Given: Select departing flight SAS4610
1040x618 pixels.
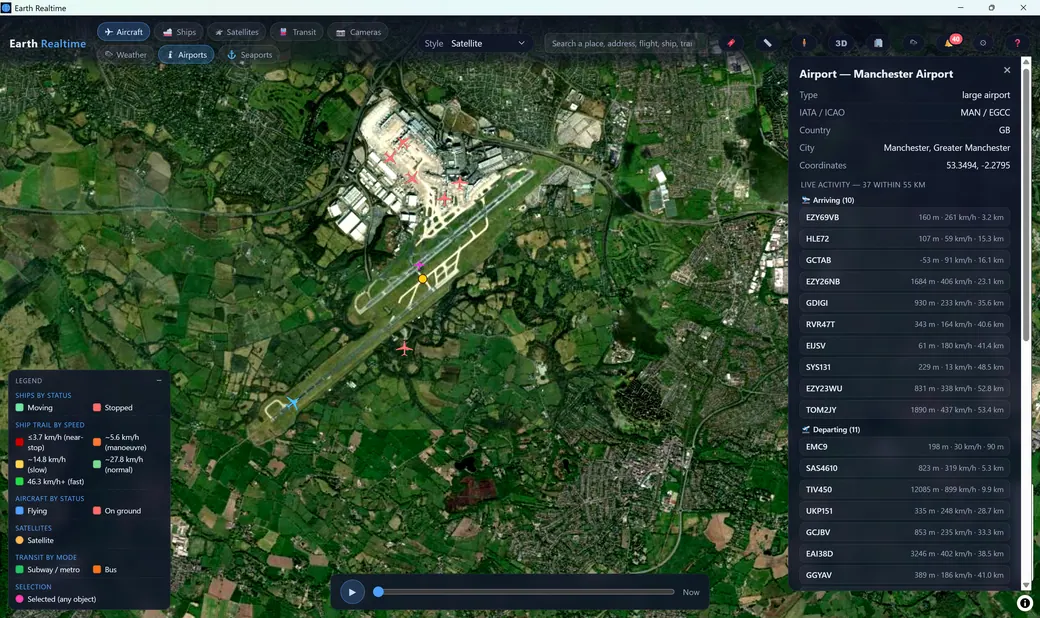Looking at the screenshot, I should click(905, 468).
